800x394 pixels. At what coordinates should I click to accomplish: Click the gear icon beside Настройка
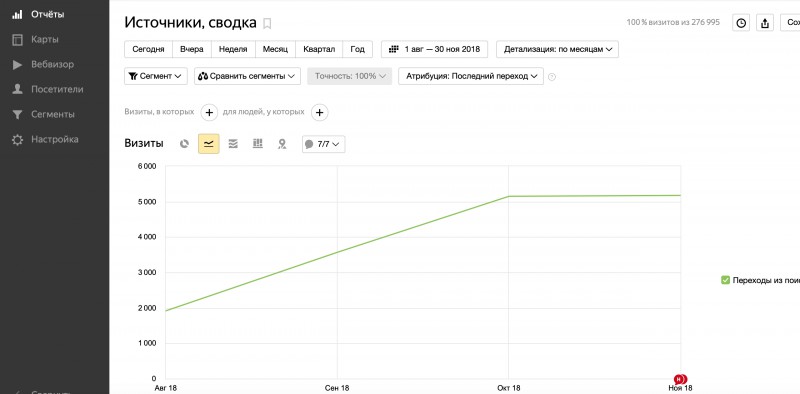17,139
